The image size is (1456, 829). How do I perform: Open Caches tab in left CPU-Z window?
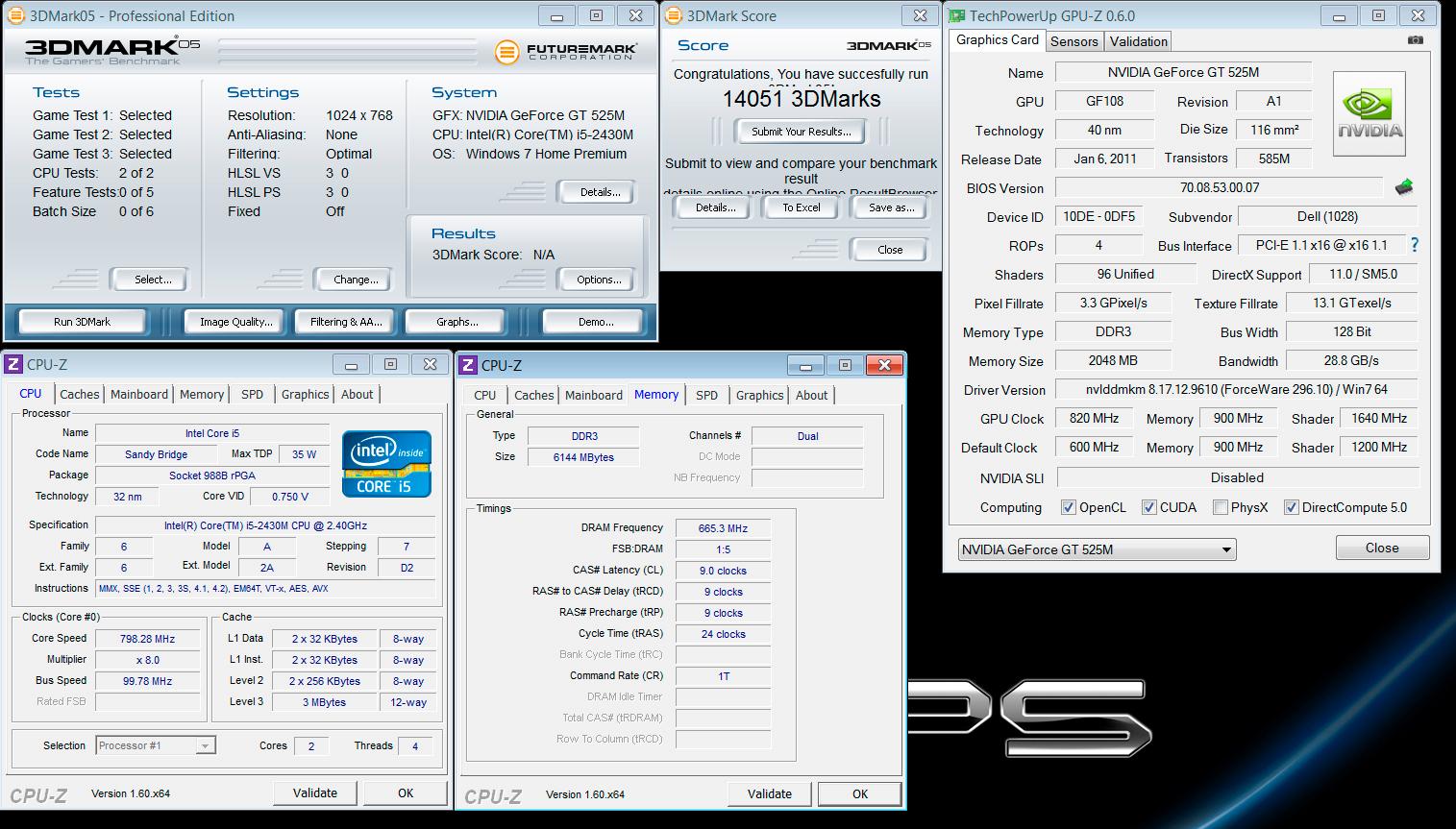tap(79, 394)
